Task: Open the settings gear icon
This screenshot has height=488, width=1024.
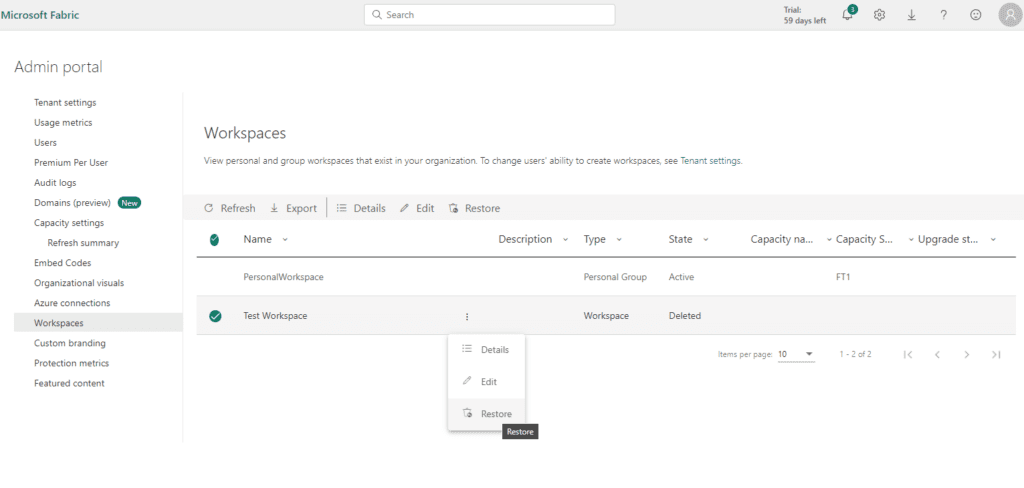Action: pos(880,15)
